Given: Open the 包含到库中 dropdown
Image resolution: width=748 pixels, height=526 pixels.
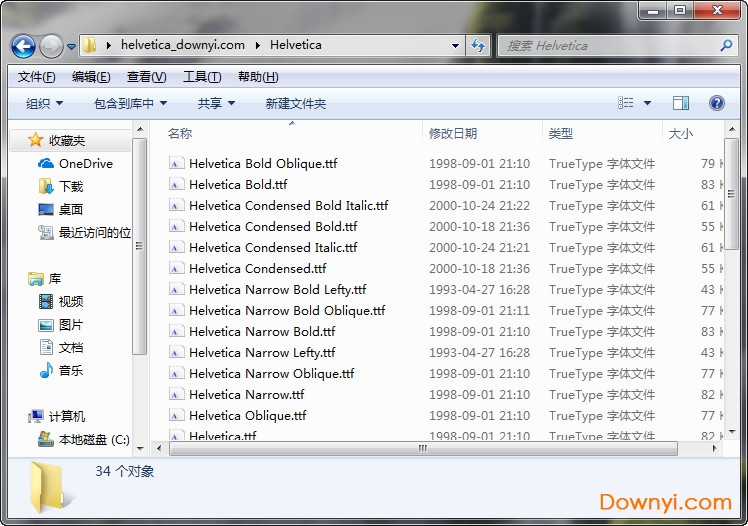Looking at the screenshot, I should point(130,103).
